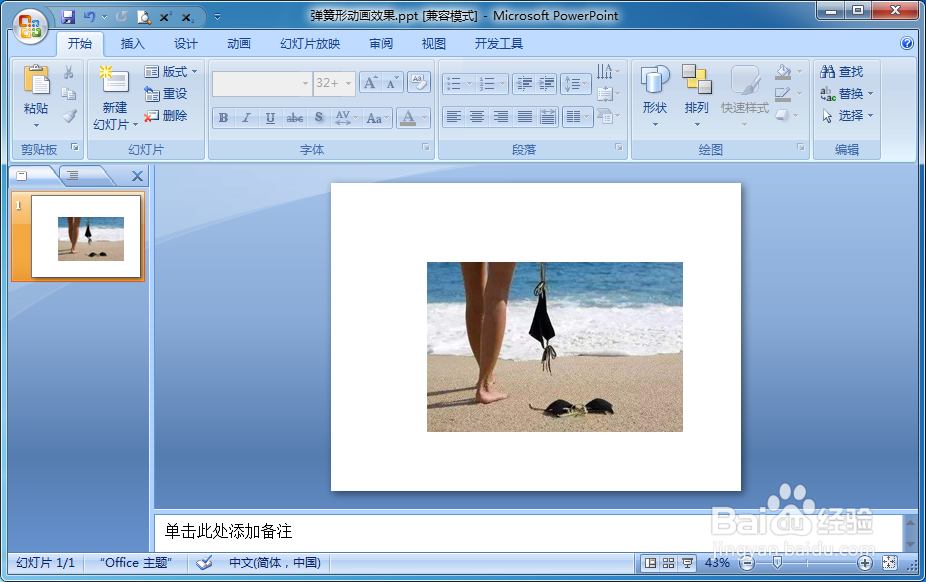This screenshot has width=926, height=582.
Task: Open the shape outline color pen
Action: tap(784, 94)
